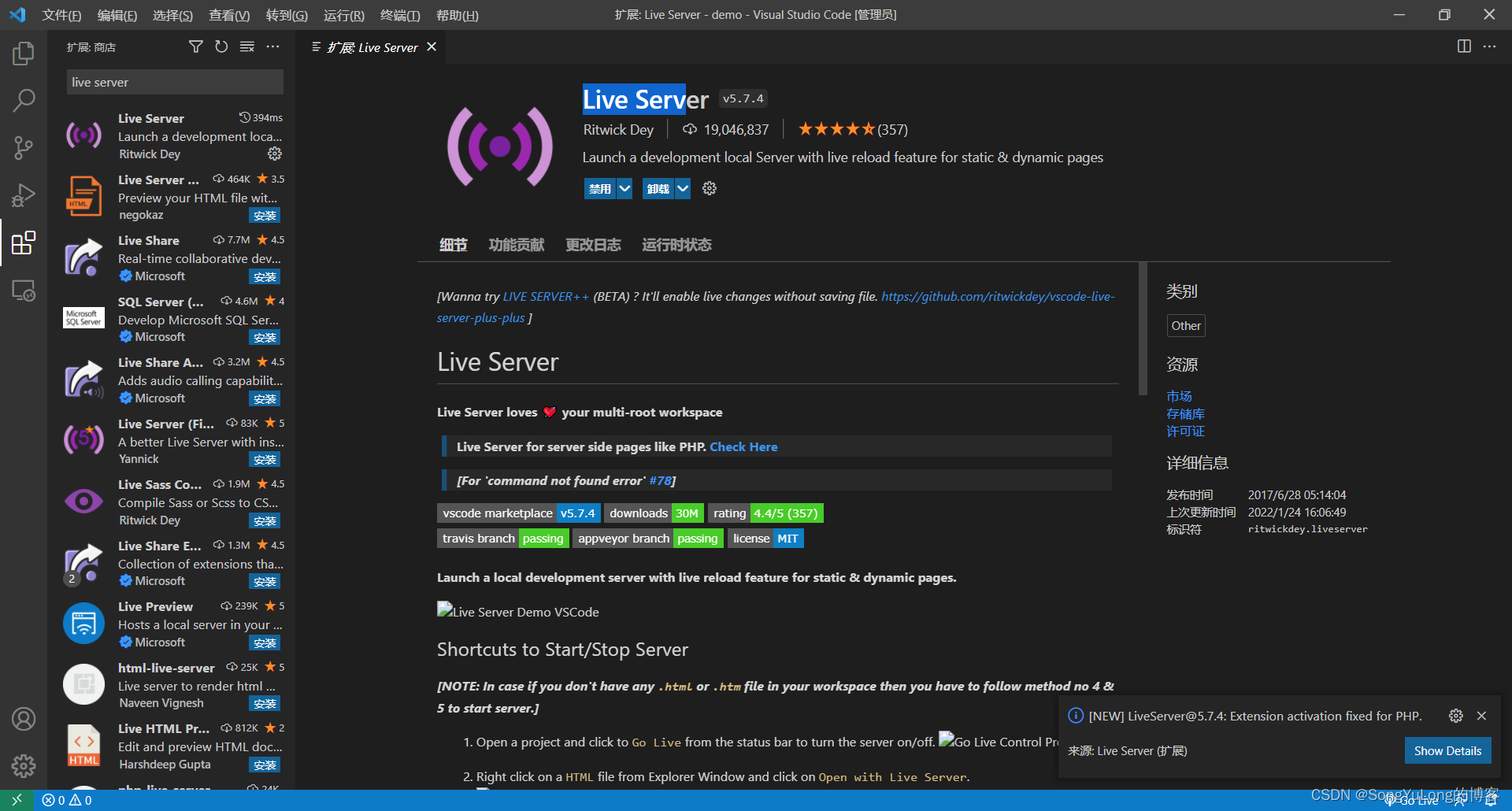The height and width of the screenshot is (811, 1512).
Task: Click the README vertical scrollbar
Action: pyautogui.click(x=1143, y=329)
